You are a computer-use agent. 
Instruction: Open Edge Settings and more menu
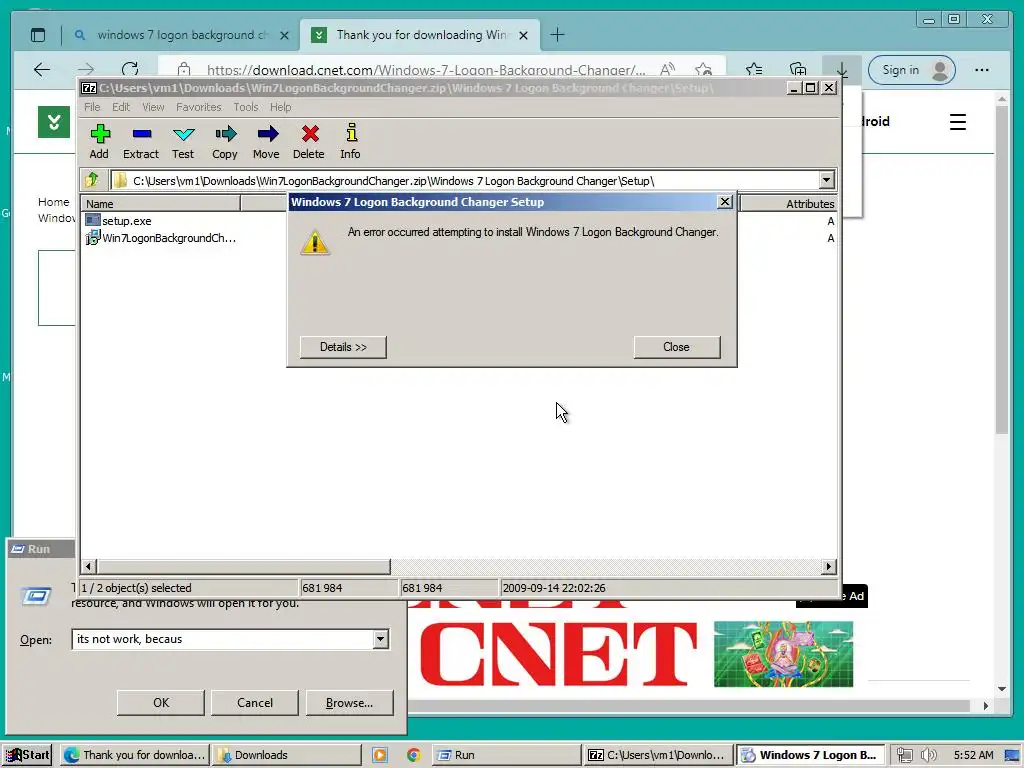[x=982, y=70]
